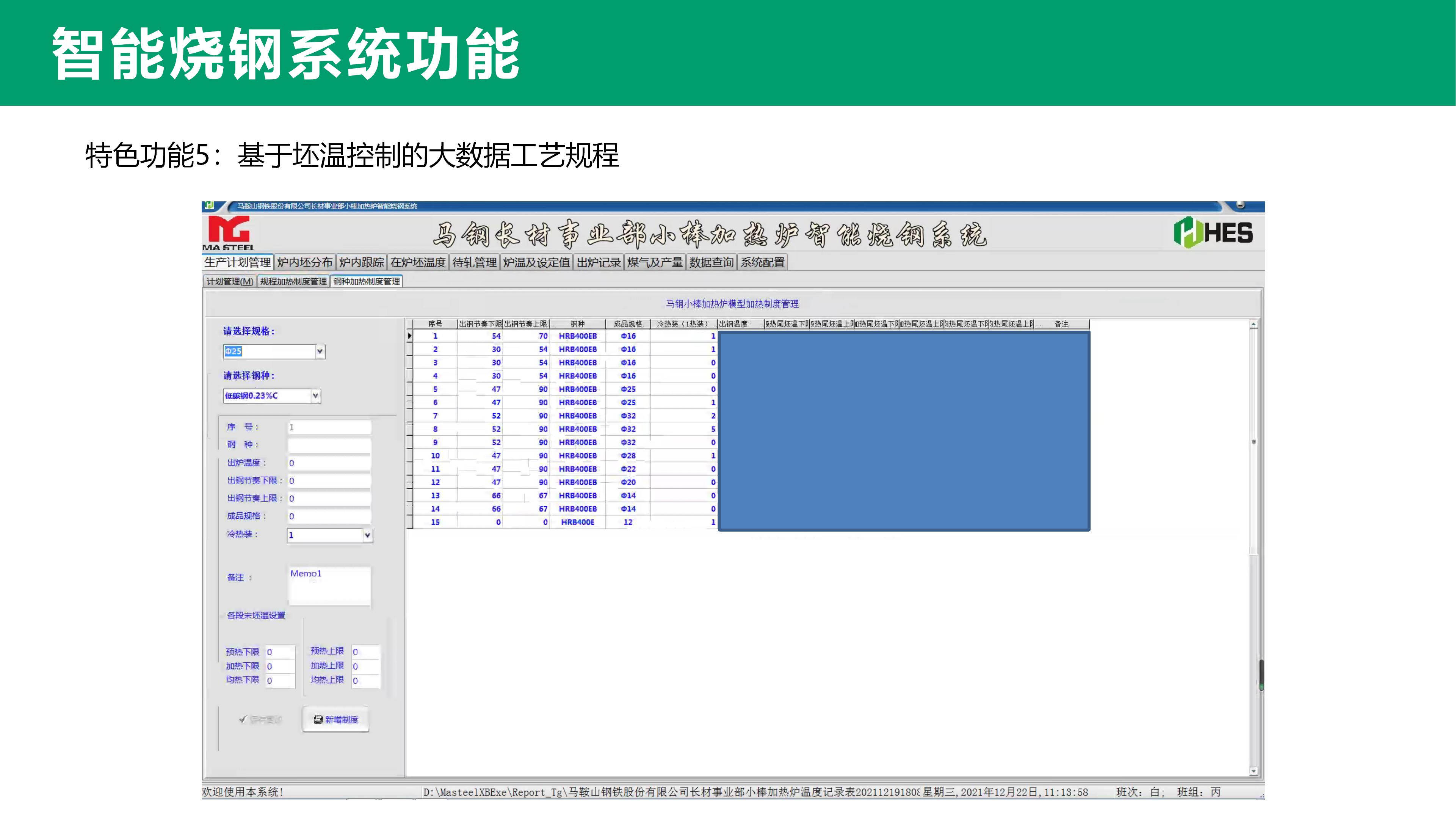This screenshot has height=819, width=1456.
Task: Click the 欢迎使用本系统! status bar message
Action: click(x=243, y=792)
